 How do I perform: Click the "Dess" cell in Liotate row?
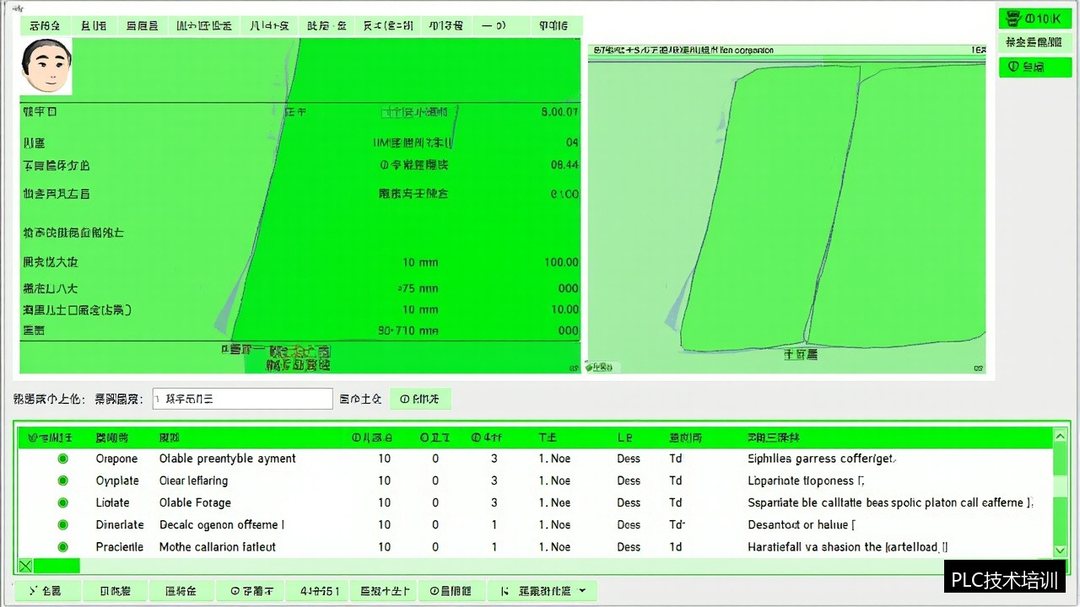[628, 503]
